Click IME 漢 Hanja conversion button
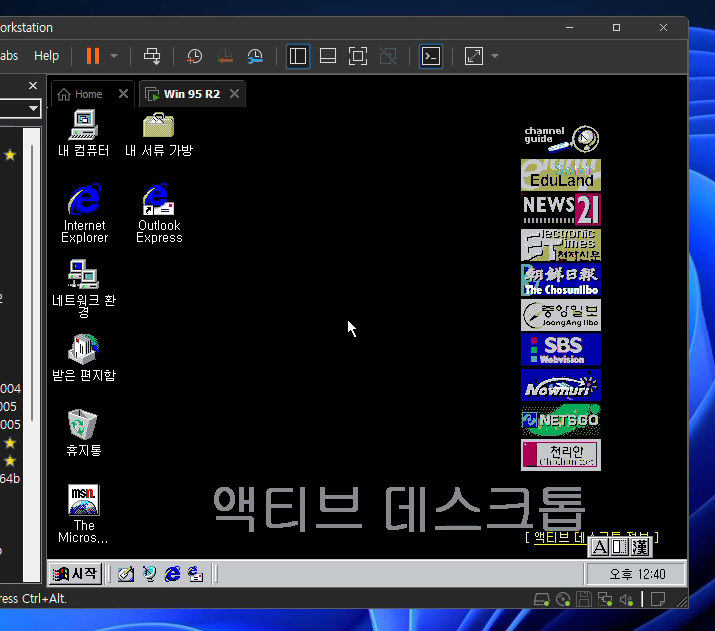This screenshot has height=631, width=715. pyautogui.click(x=640, y=547)
